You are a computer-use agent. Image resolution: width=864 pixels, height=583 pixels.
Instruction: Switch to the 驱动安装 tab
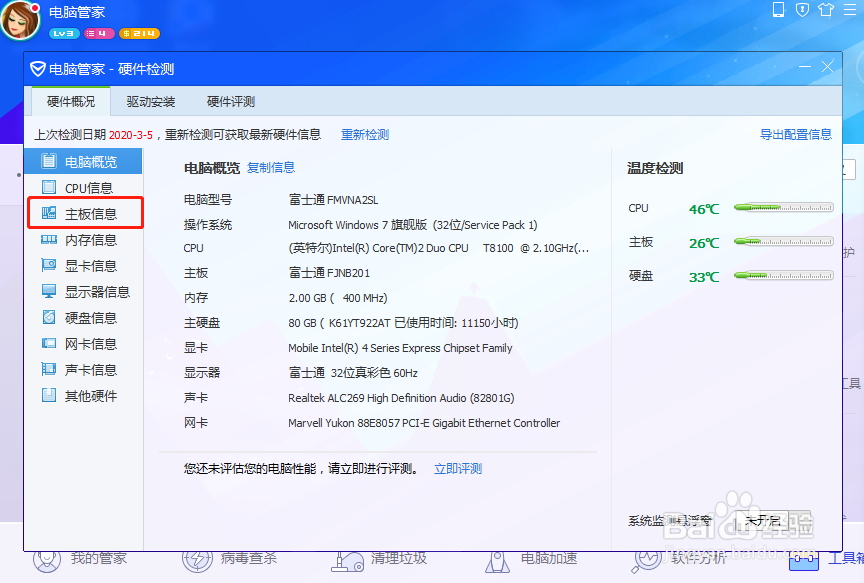[150, 101]
